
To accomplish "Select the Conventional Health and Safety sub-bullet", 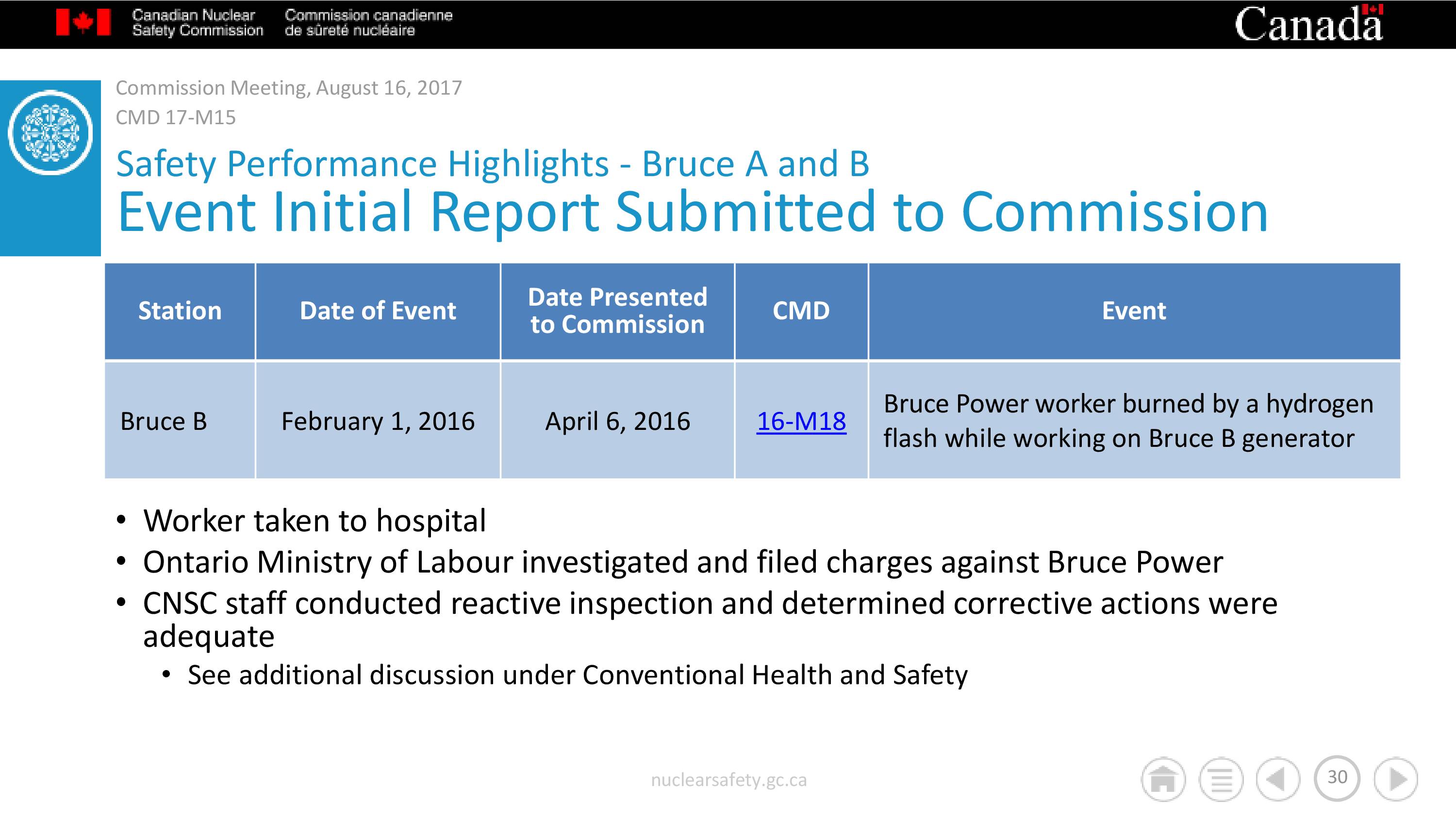I will point(578,675).
